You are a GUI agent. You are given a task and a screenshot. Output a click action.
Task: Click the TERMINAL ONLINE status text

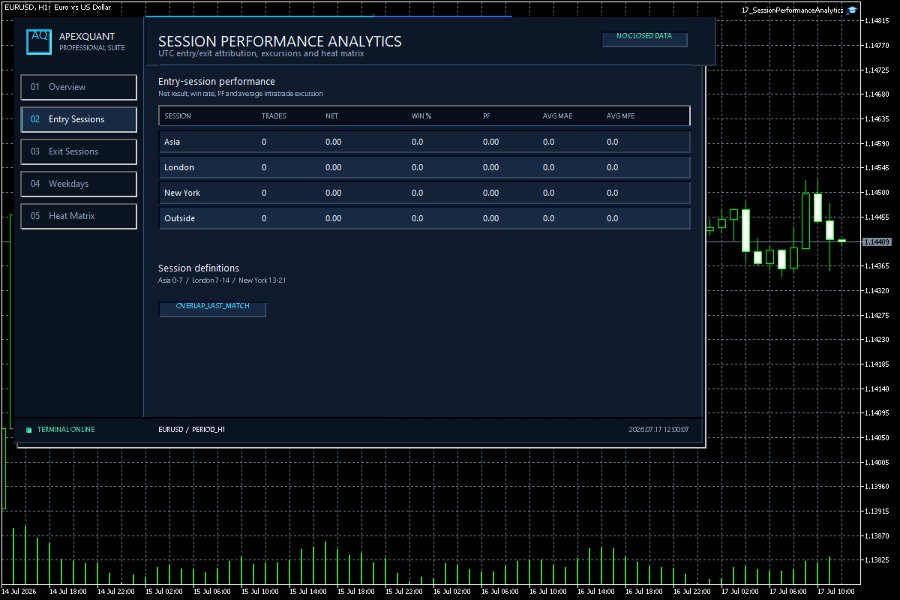pos(66,429)
